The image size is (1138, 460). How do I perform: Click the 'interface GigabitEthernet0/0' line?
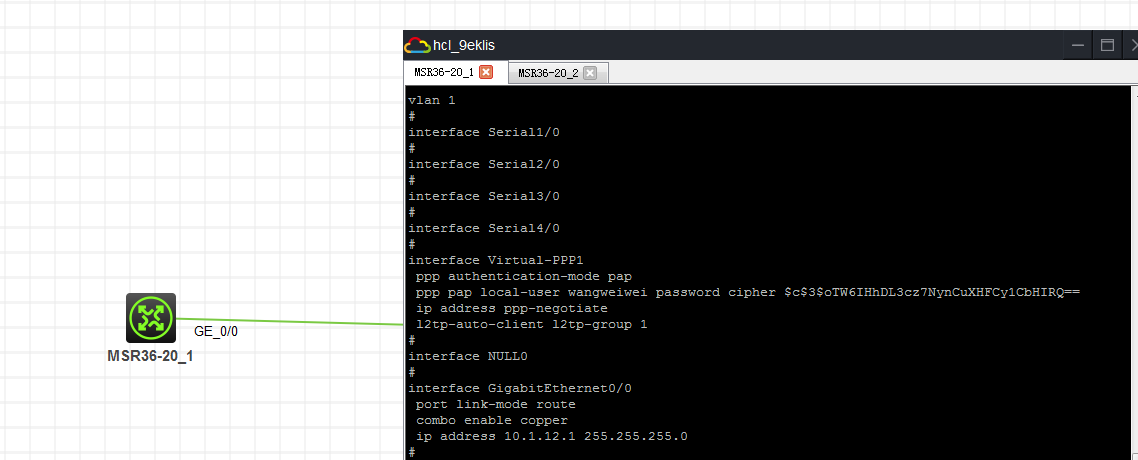(520, 388)
